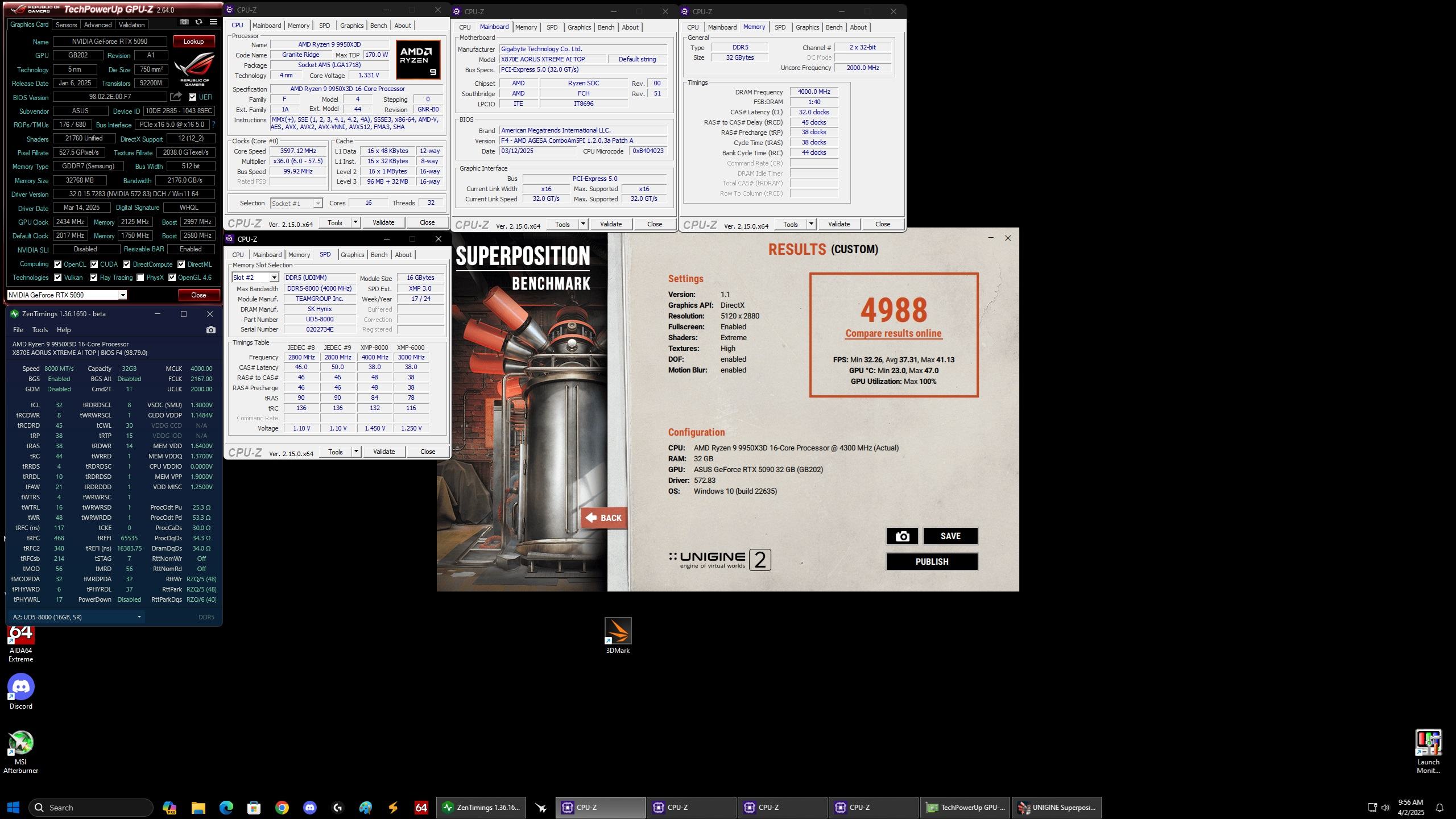The width and height of the screenshot is (1456, 819).
Task: Enable the PhysX checkbox
Action: pyautogui.click(x=140, y=278)
